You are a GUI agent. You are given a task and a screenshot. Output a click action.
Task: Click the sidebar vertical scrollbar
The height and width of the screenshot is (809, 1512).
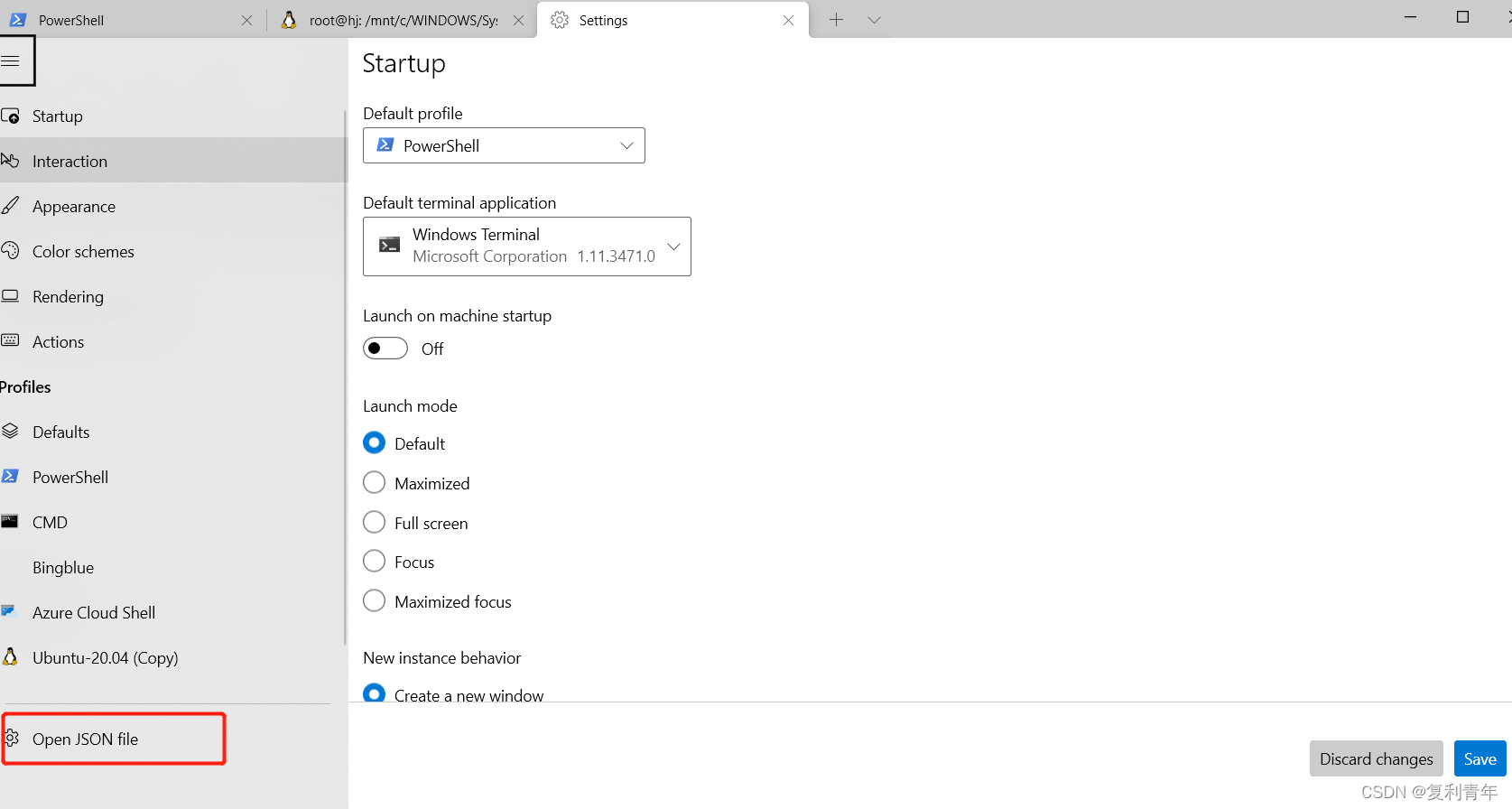345,377
